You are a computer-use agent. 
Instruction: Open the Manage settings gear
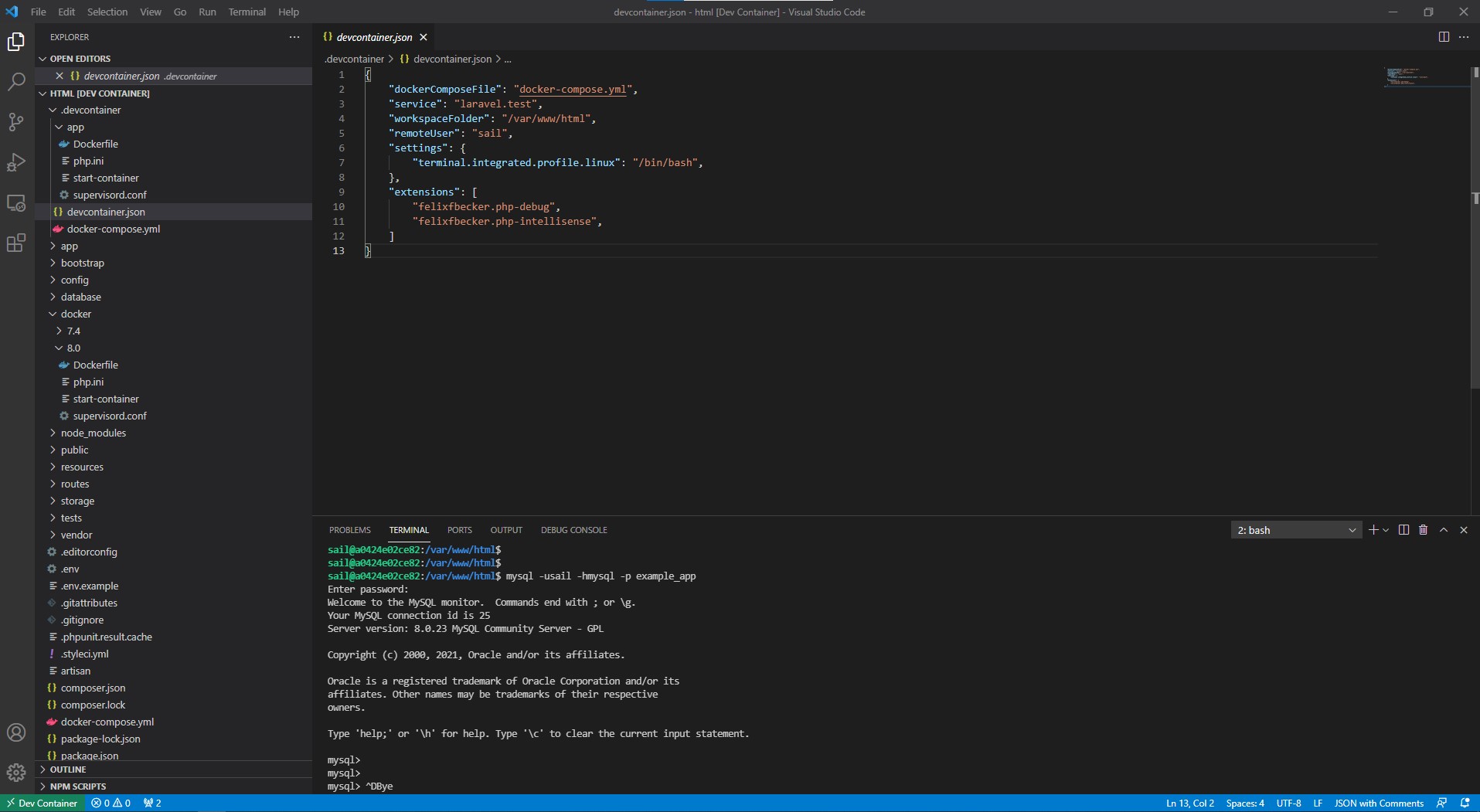click(x=15, y=772)
